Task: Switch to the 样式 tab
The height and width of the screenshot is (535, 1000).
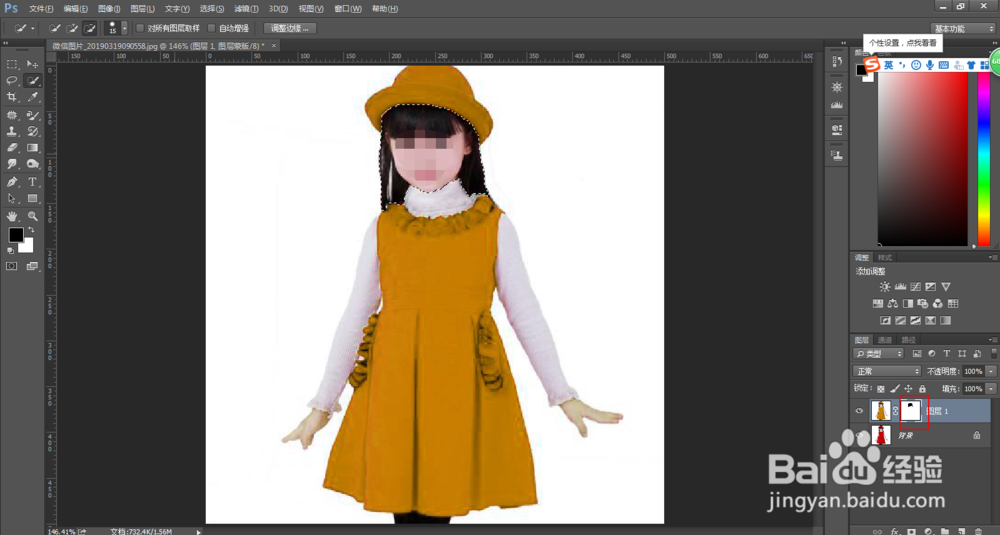Action: tap(885, 258)
